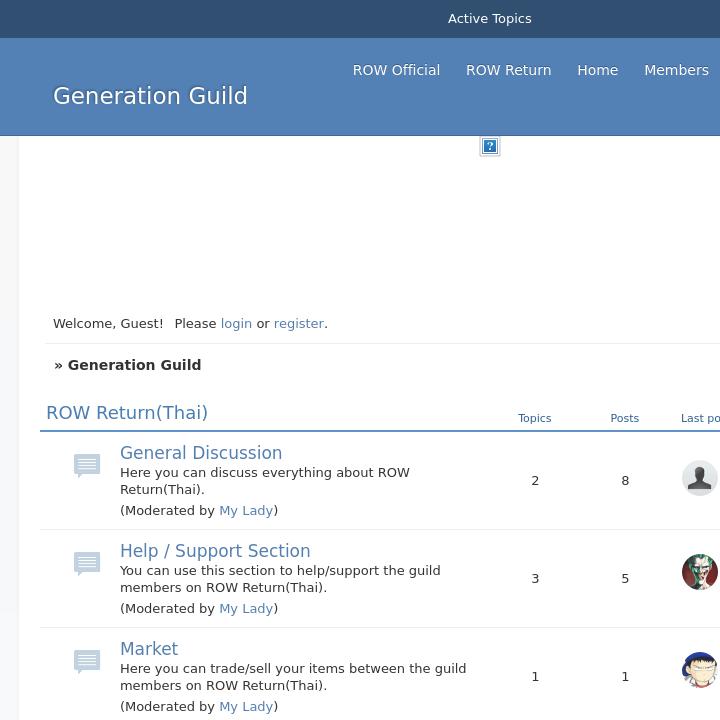Click the General Discussion board speech-bubble icon
The height and width of the screenshot is (720, 720).
point(87,465)
